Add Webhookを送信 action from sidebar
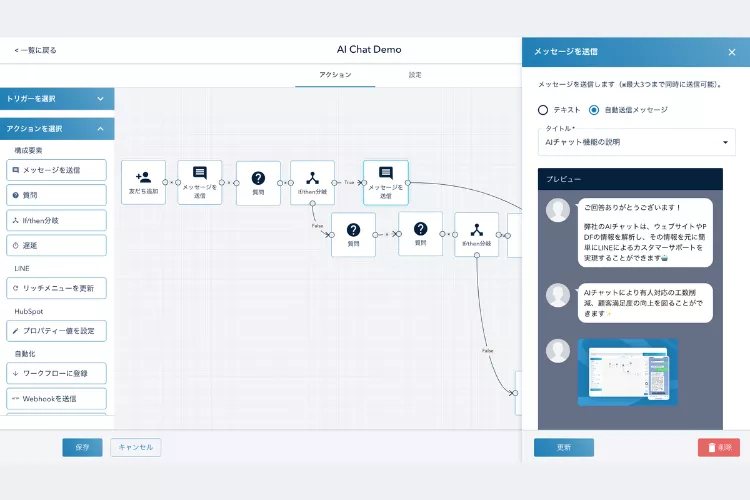 (x=56, y=399)
